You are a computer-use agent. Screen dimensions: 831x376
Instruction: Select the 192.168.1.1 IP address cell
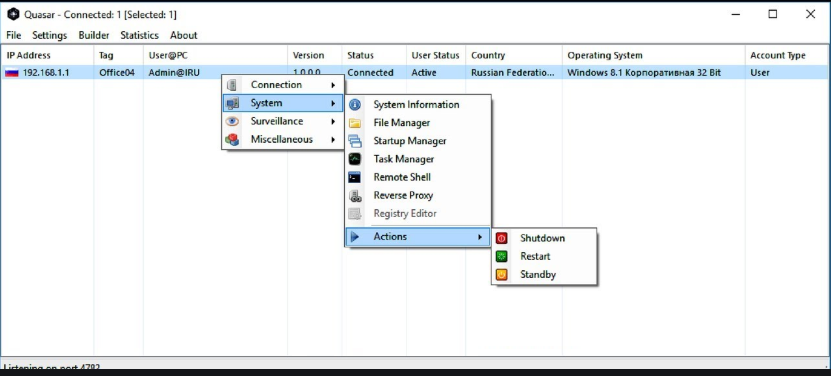tap(46, 73)
